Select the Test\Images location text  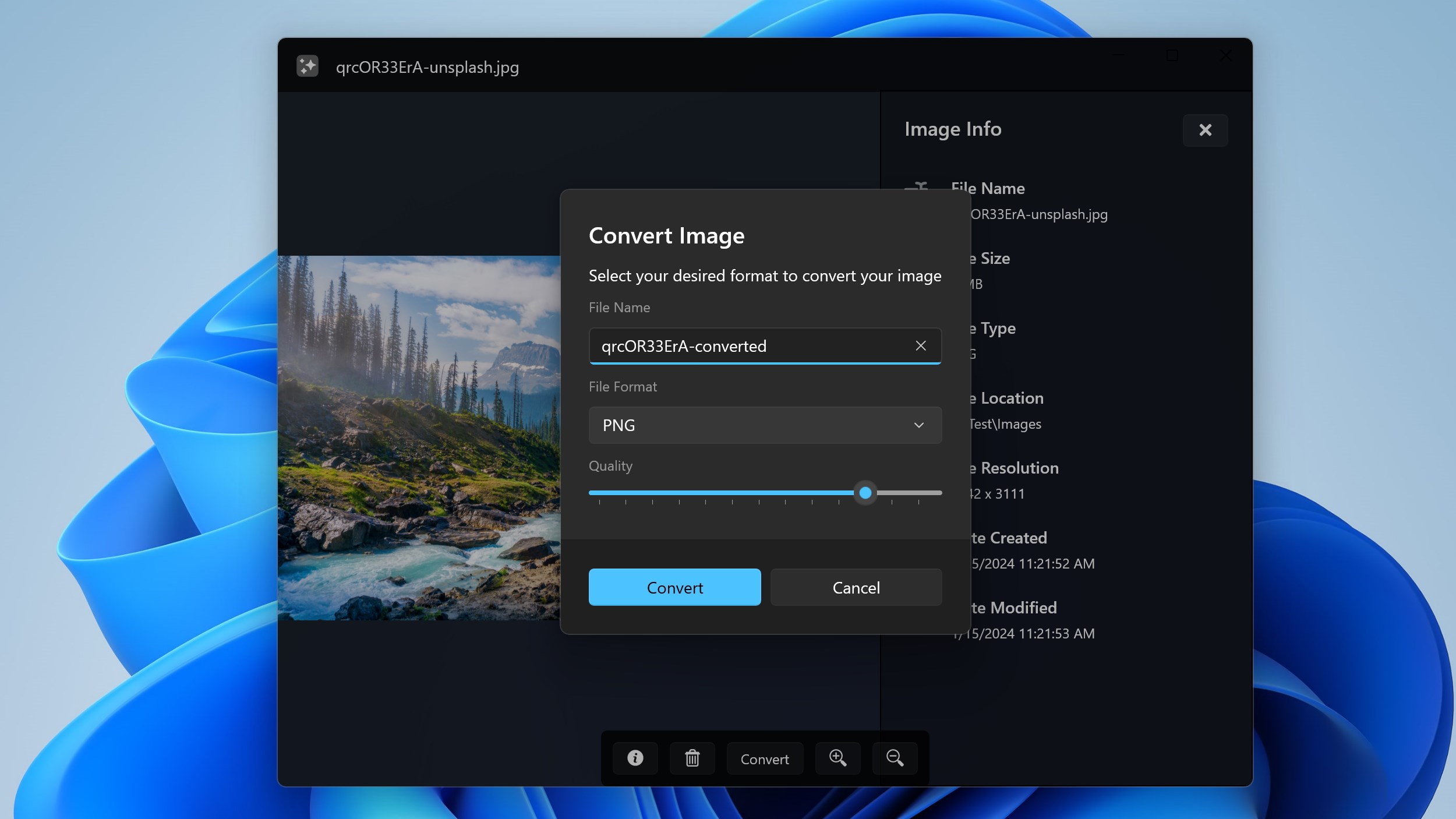click(x=1006, y=424)
